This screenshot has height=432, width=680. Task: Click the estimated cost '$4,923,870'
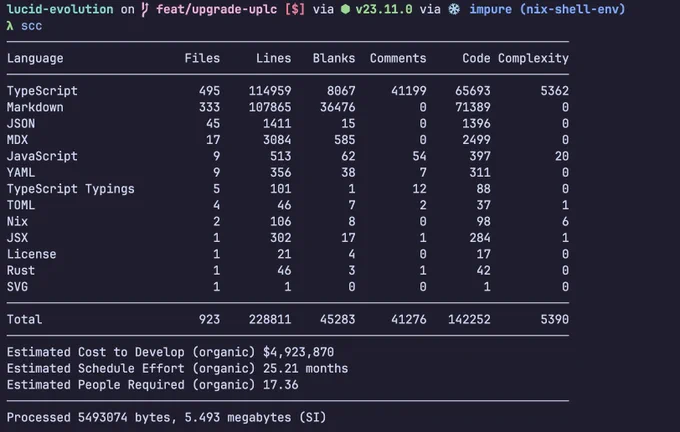click(x=298, y=352)
